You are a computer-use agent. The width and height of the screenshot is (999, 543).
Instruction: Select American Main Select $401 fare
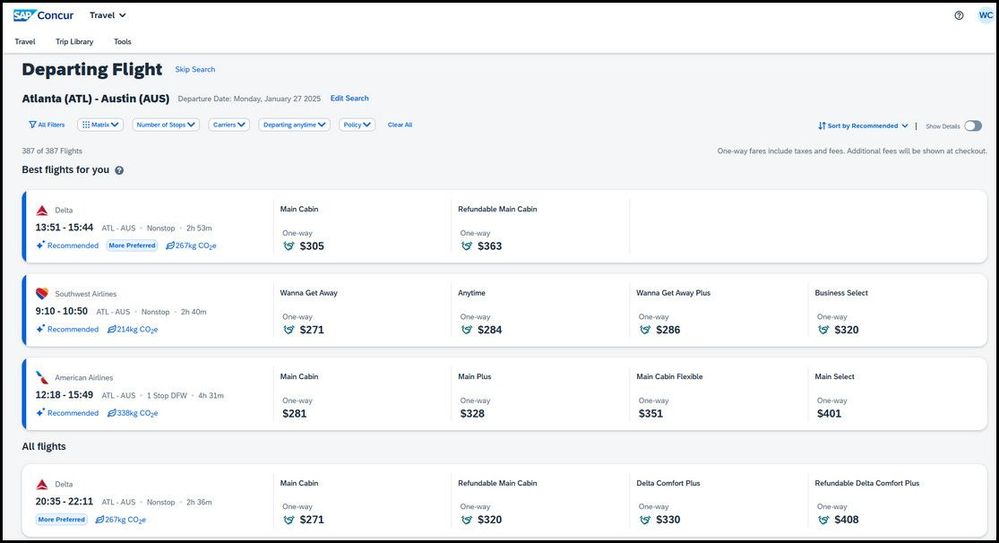tap(897, 395)
